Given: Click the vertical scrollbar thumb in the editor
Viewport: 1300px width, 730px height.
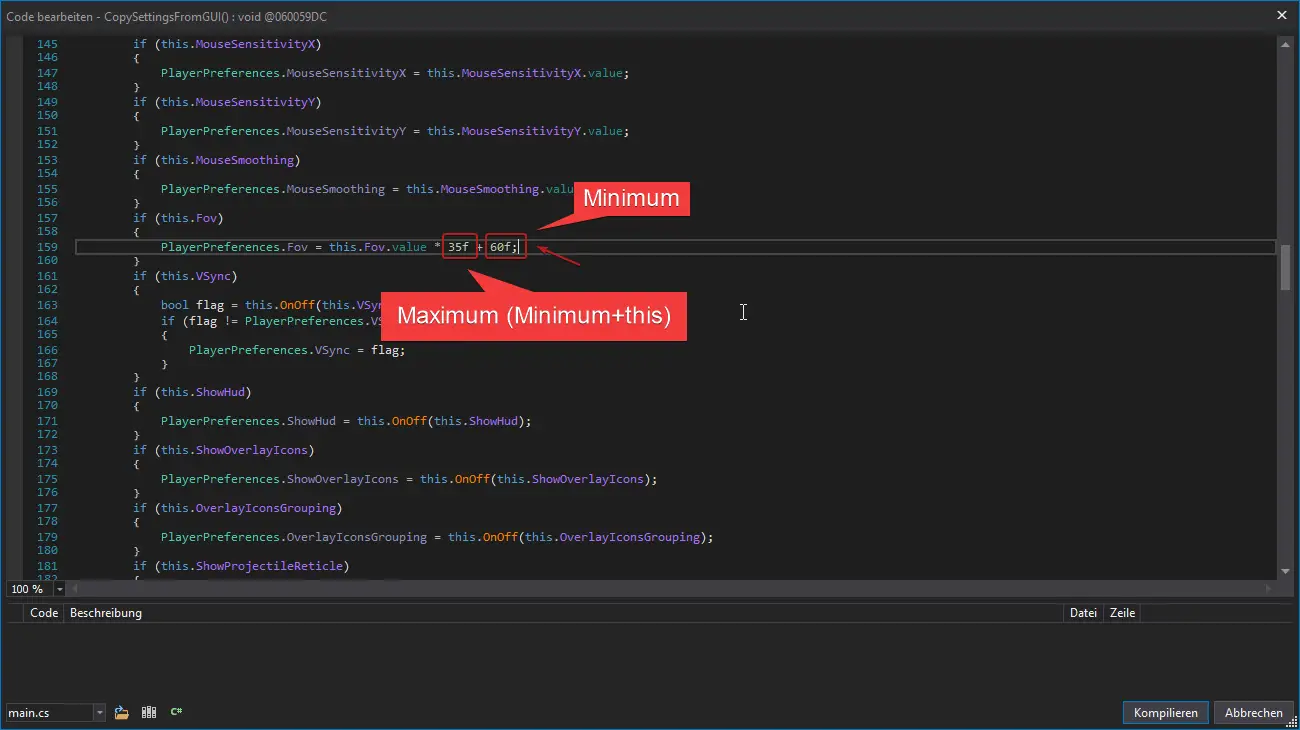Looking at the screenshot, I should pyautogui.click(x=1285, y=267).
